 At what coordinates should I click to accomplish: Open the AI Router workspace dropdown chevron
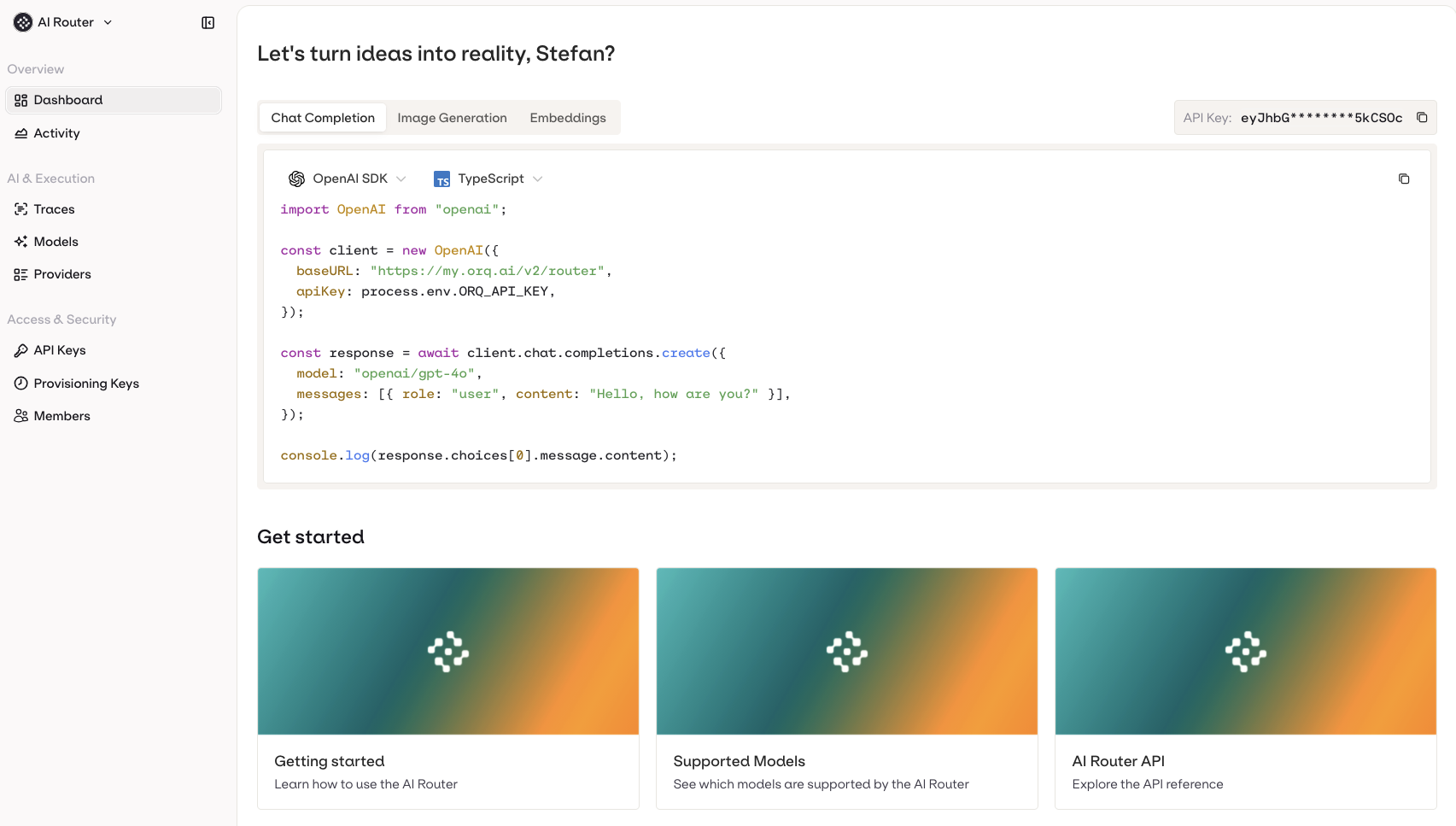click(x=108, y=22)
